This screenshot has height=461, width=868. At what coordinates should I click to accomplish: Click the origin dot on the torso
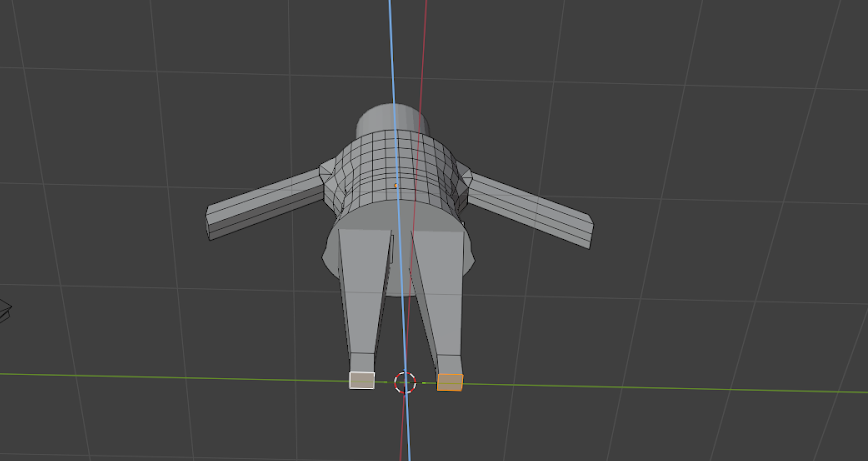pos(397,185)
